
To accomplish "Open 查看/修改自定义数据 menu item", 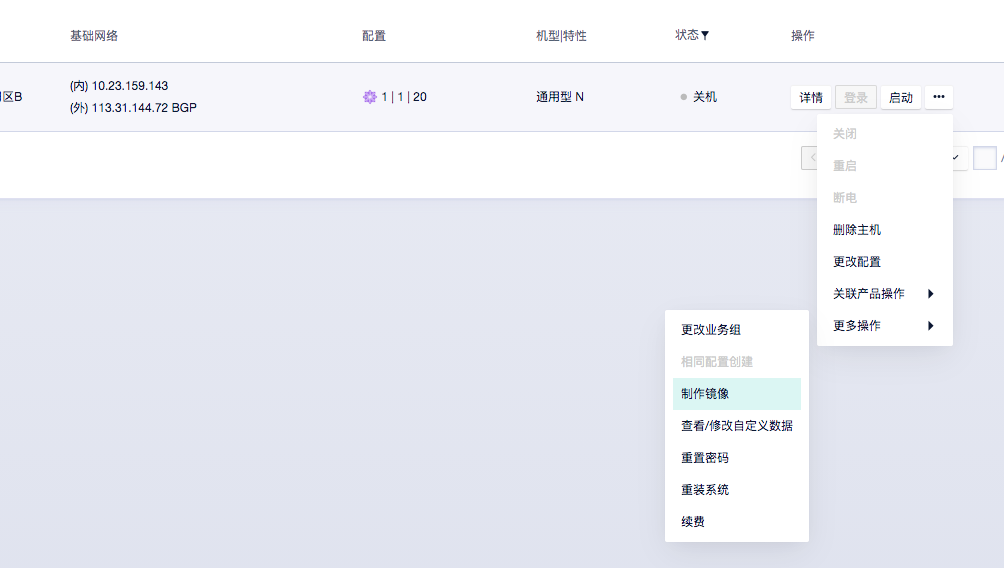I will [736, 426].
